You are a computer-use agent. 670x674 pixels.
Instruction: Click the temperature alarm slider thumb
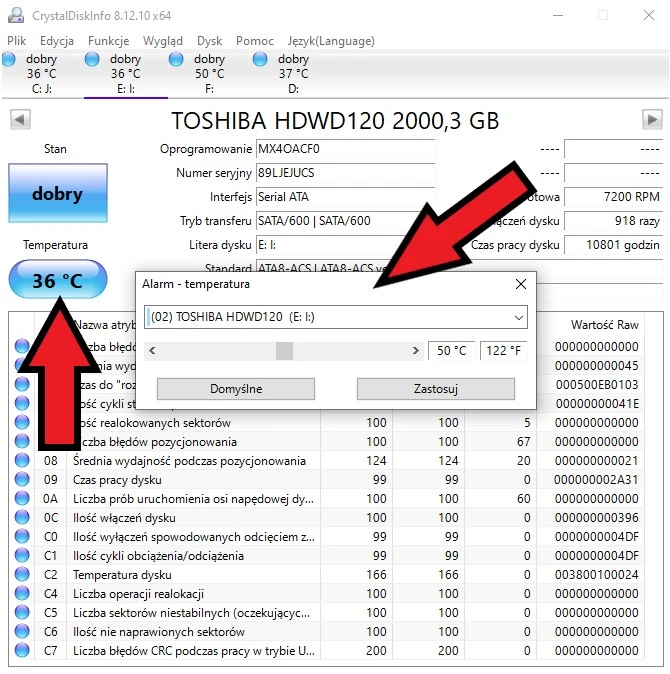[284, 351]
